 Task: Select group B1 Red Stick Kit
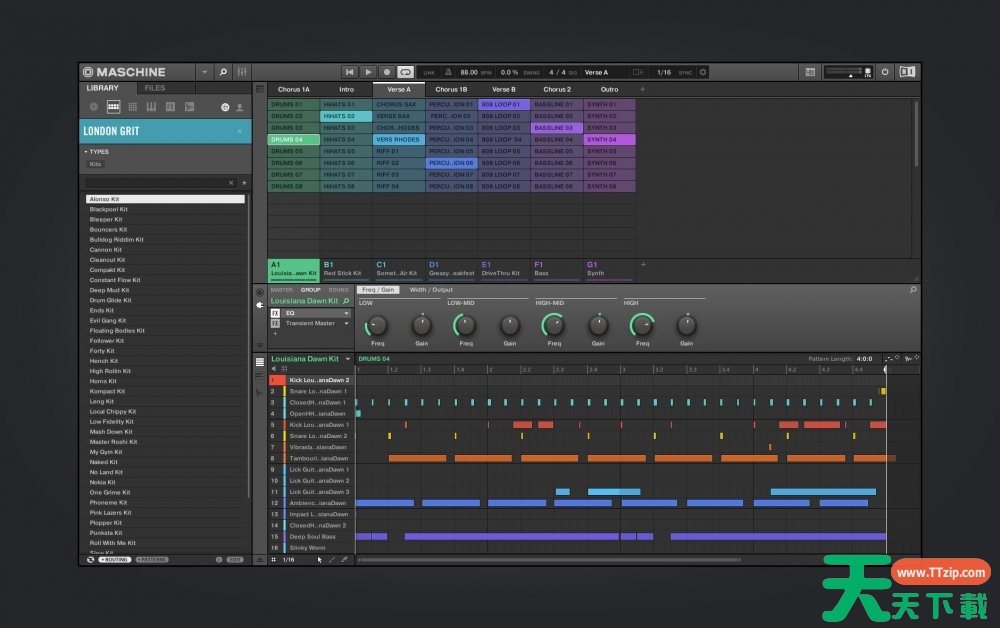346,269
